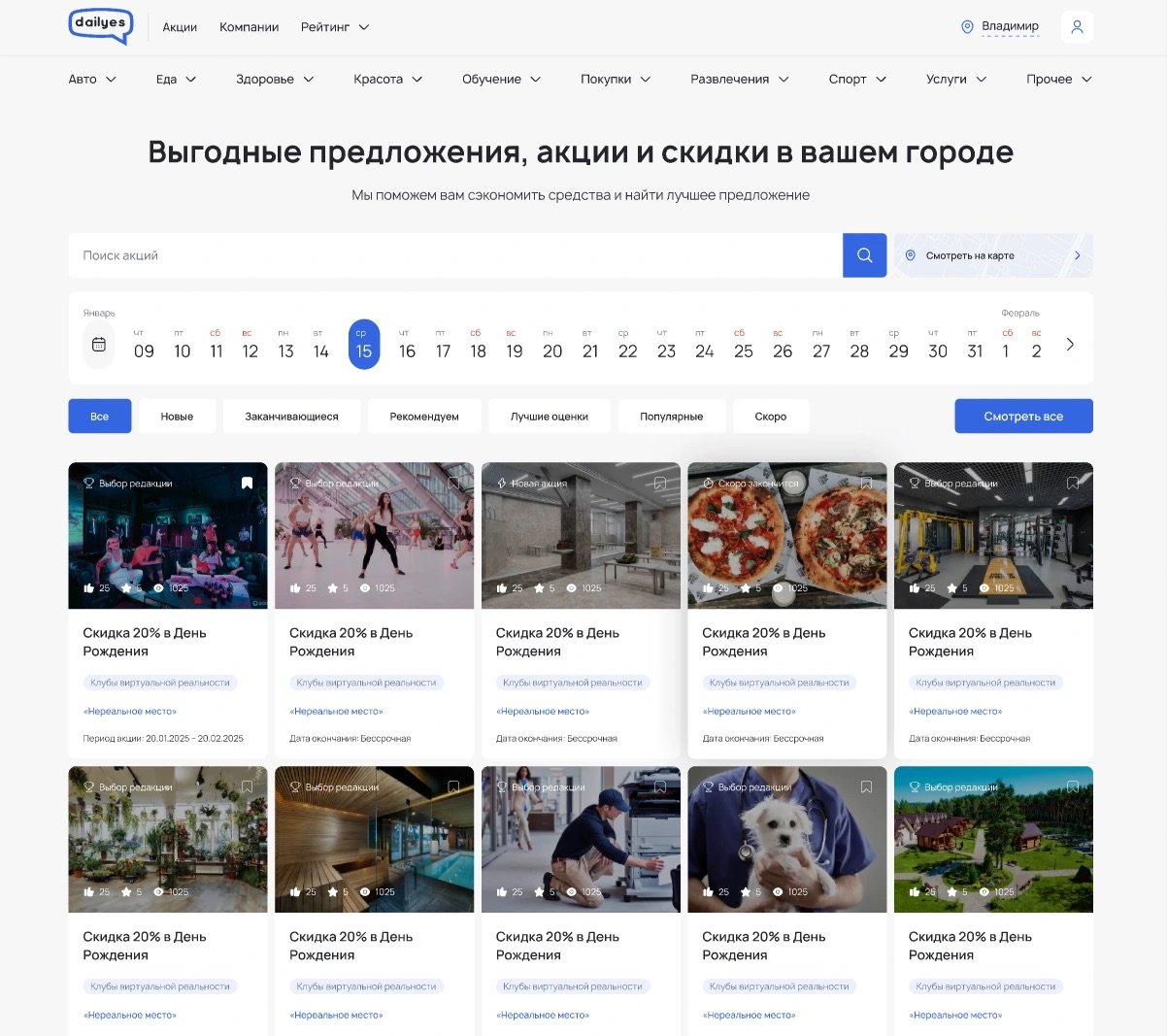
Task: Click the likes icon on puppy card
Action: pos(708,892)
